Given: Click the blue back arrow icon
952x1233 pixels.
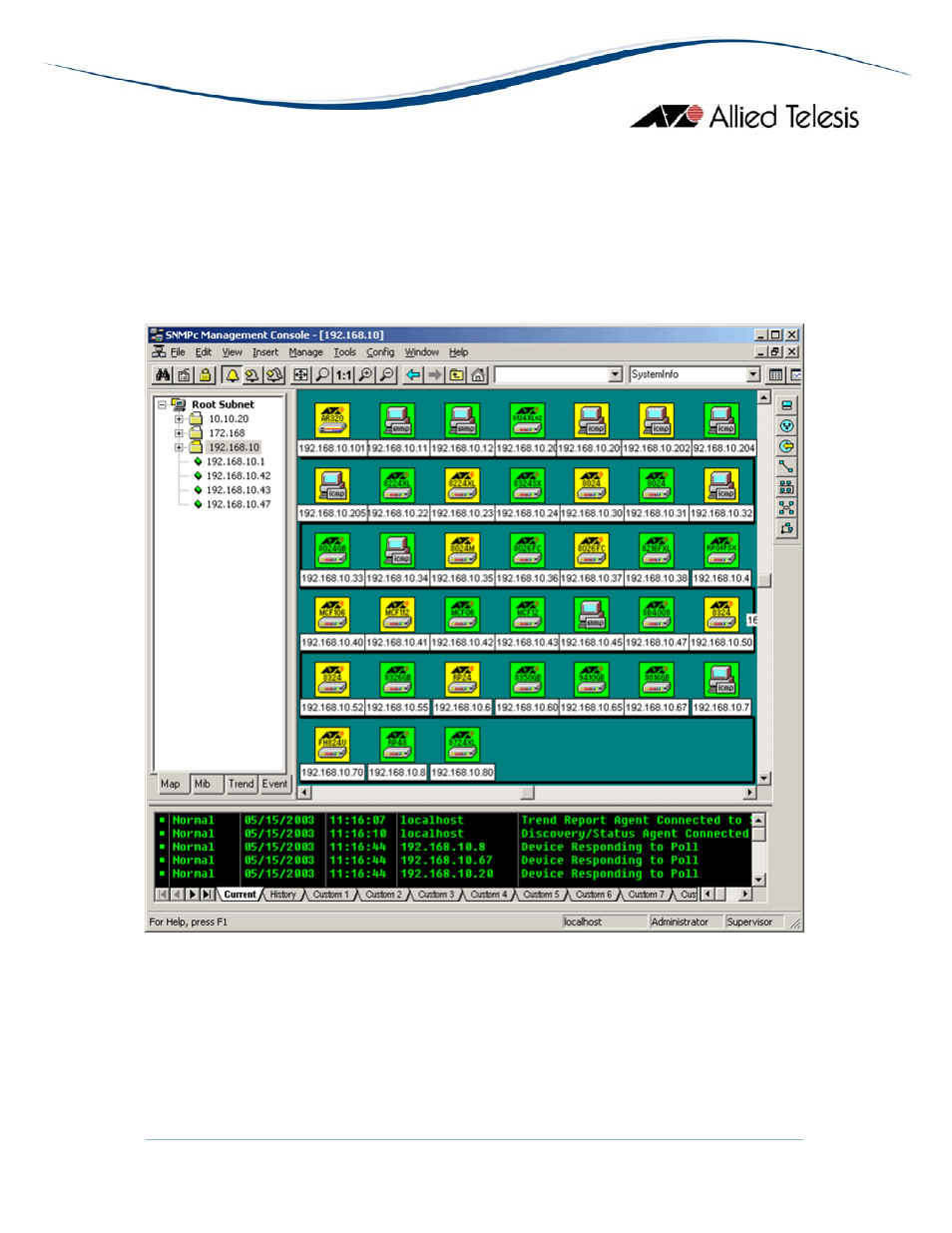Looking at the screenshot, I should point(413,375).
